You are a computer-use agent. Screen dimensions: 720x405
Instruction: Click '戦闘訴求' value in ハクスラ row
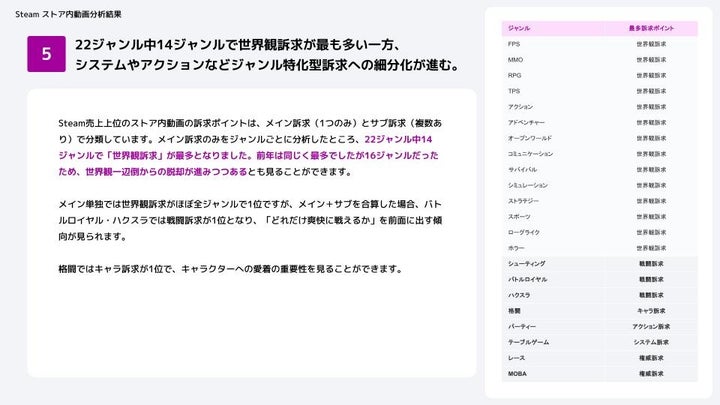651,295
